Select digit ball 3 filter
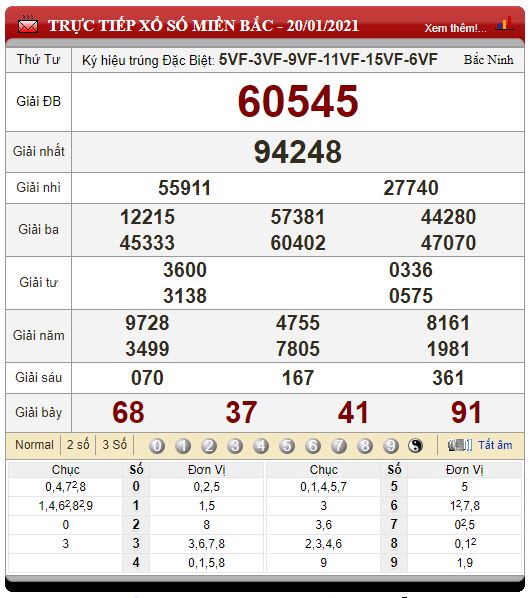Viewport: 530px width, 598px height. [235, 445]
